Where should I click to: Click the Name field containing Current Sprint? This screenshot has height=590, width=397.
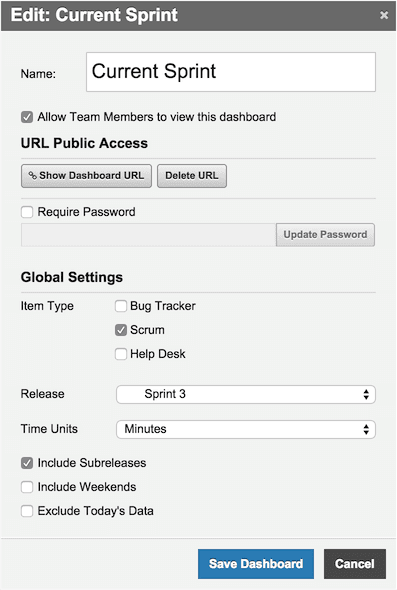click(x=231, y=72)
